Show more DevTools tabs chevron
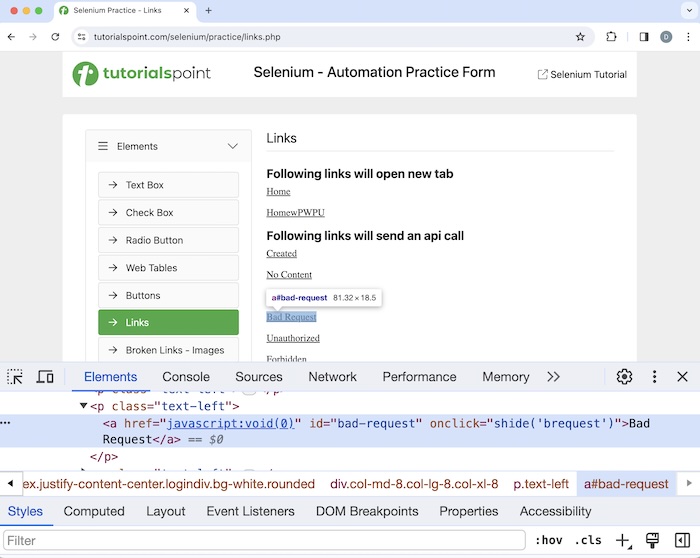700x558 pixels. click(553, 377)
